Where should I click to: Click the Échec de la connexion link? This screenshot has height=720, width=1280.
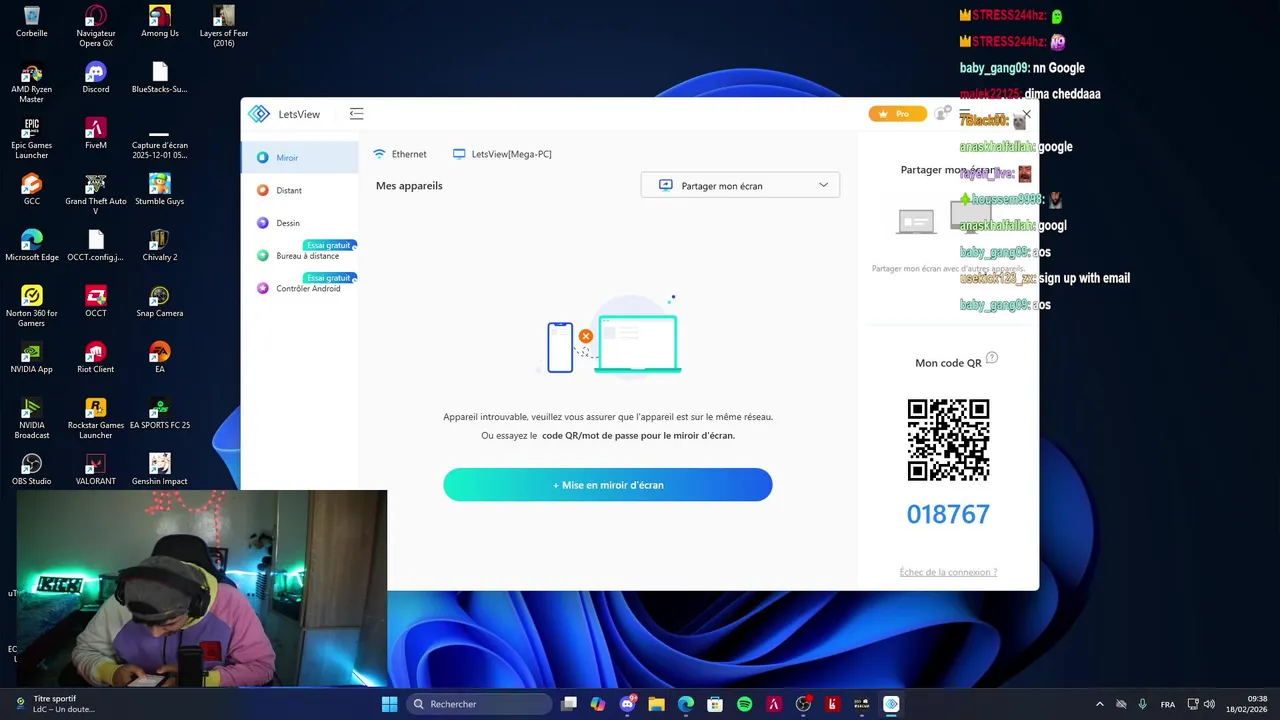[x=948, y=572]
